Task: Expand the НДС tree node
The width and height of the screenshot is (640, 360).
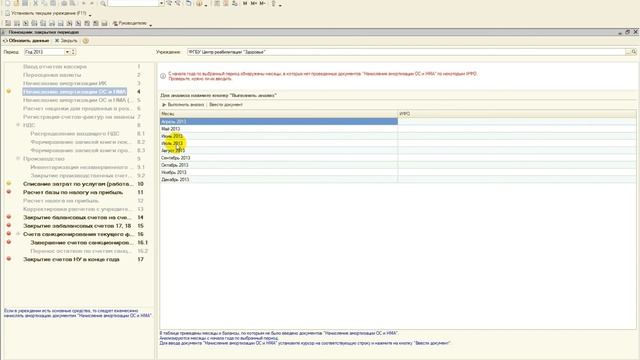Action: pos(18,125)
